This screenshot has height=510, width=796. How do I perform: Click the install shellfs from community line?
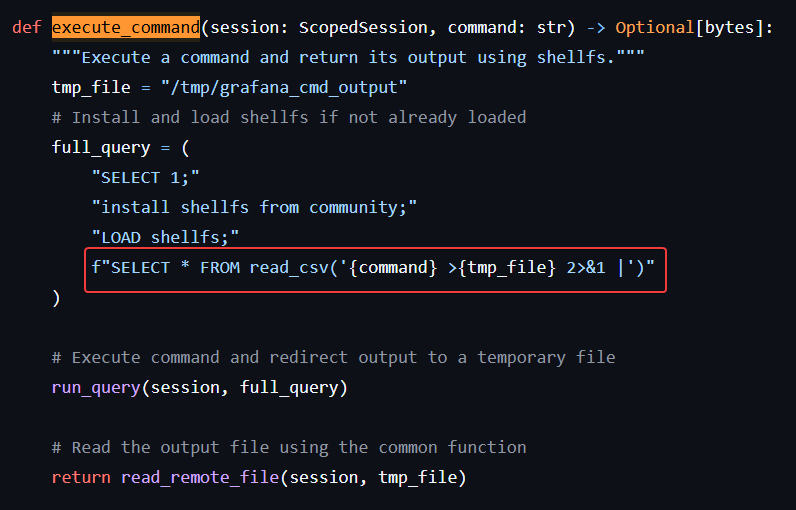tap(254, 207)
